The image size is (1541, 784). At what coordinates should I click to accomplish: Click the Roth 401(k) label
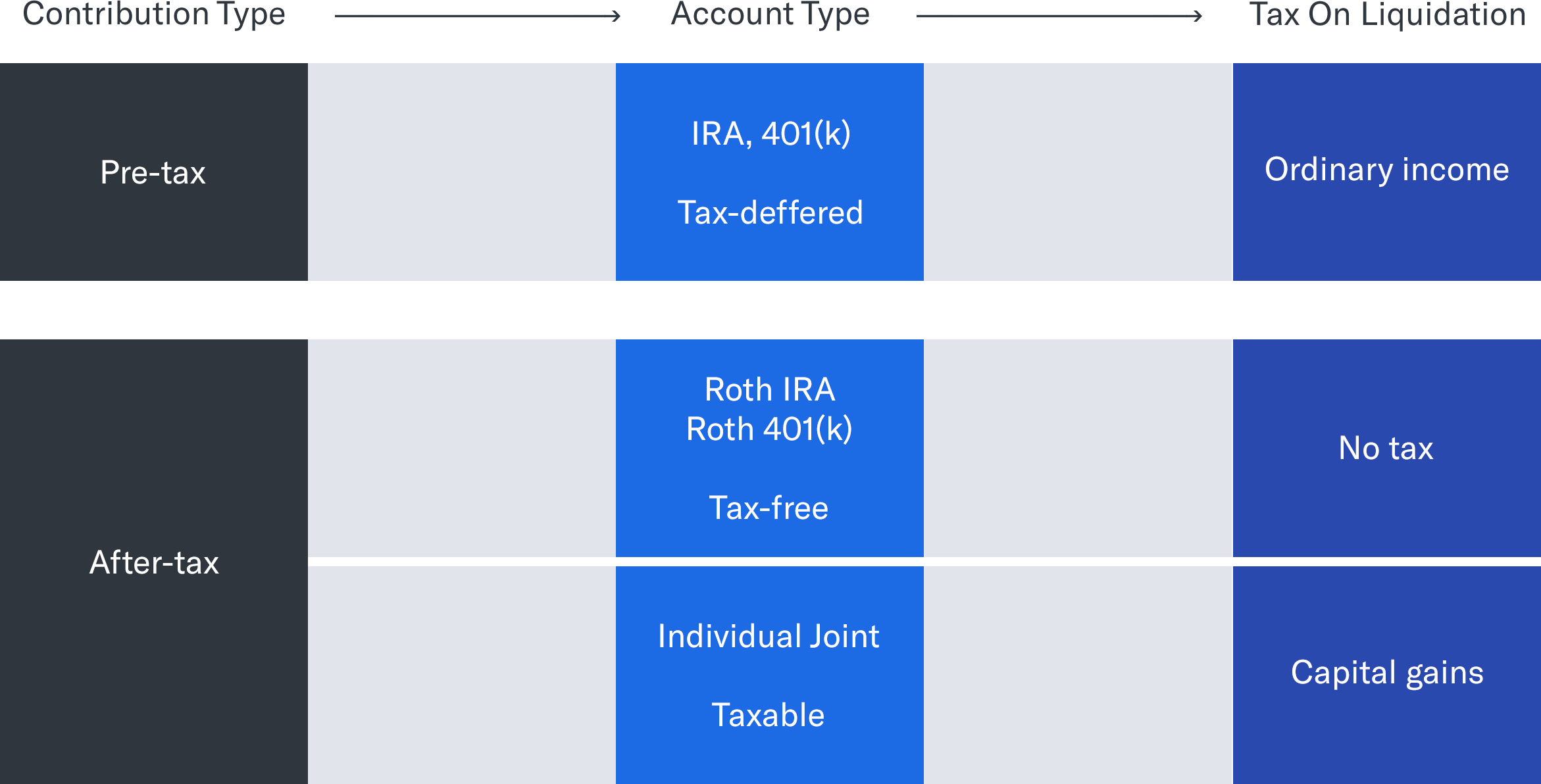tap(769, 429)
